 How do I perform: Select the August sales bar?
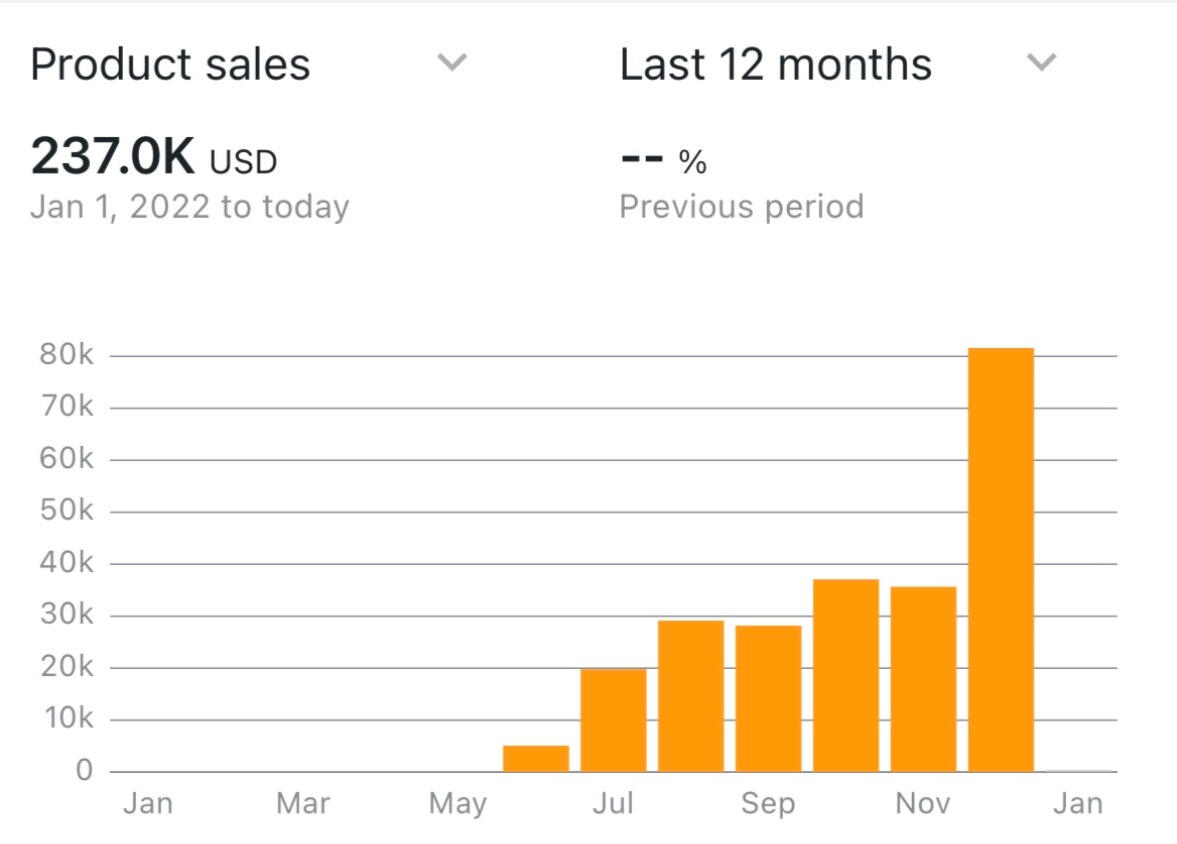691,696
